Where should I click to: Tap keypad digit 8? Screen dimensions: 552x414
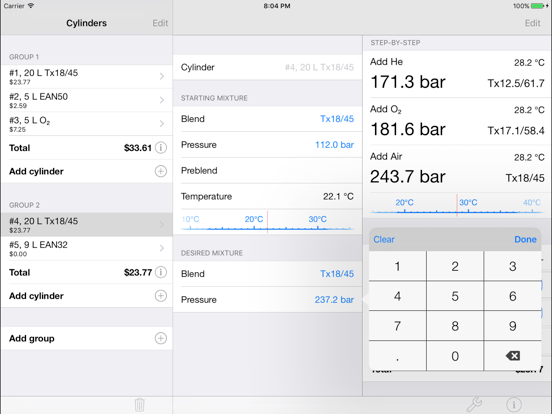click(x=455, y=326)
